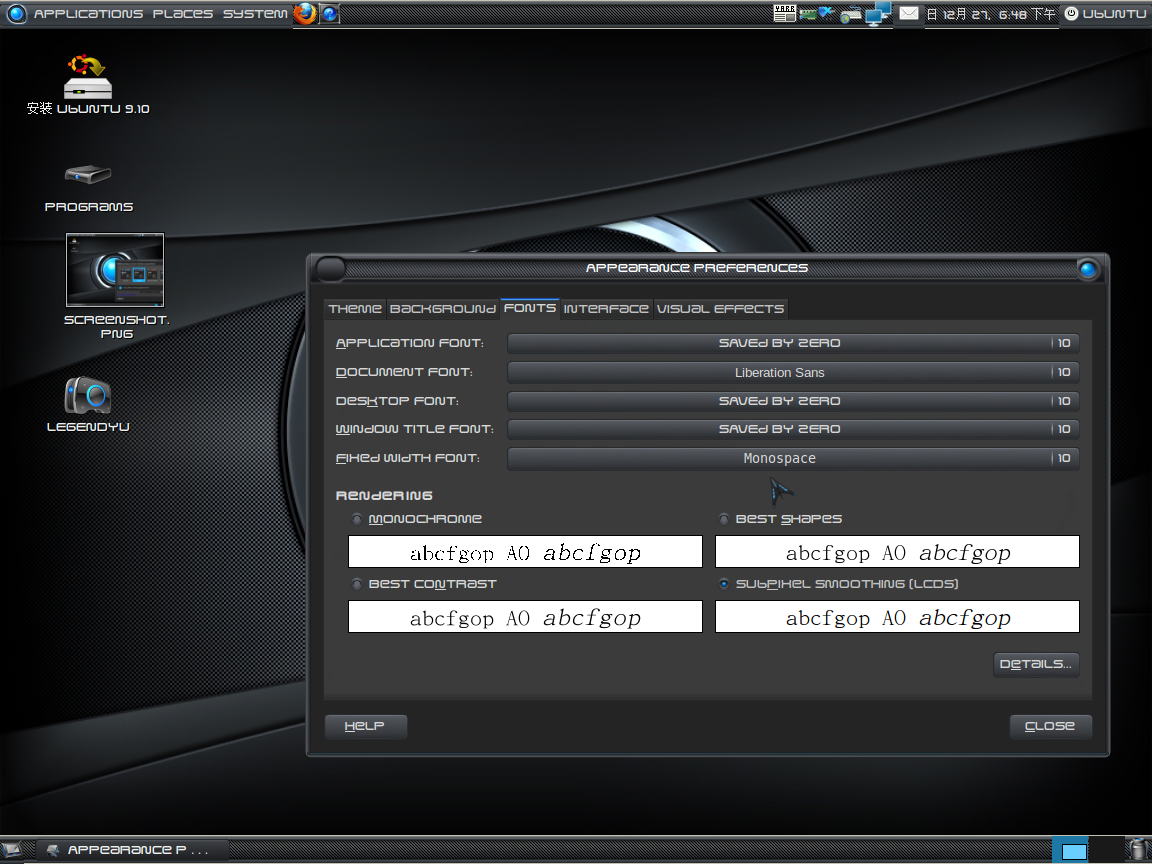The height and width of the screenshot is (864, 1152).
Task: Launch Firefox from the top panel
Action: (x=305, y=13)
